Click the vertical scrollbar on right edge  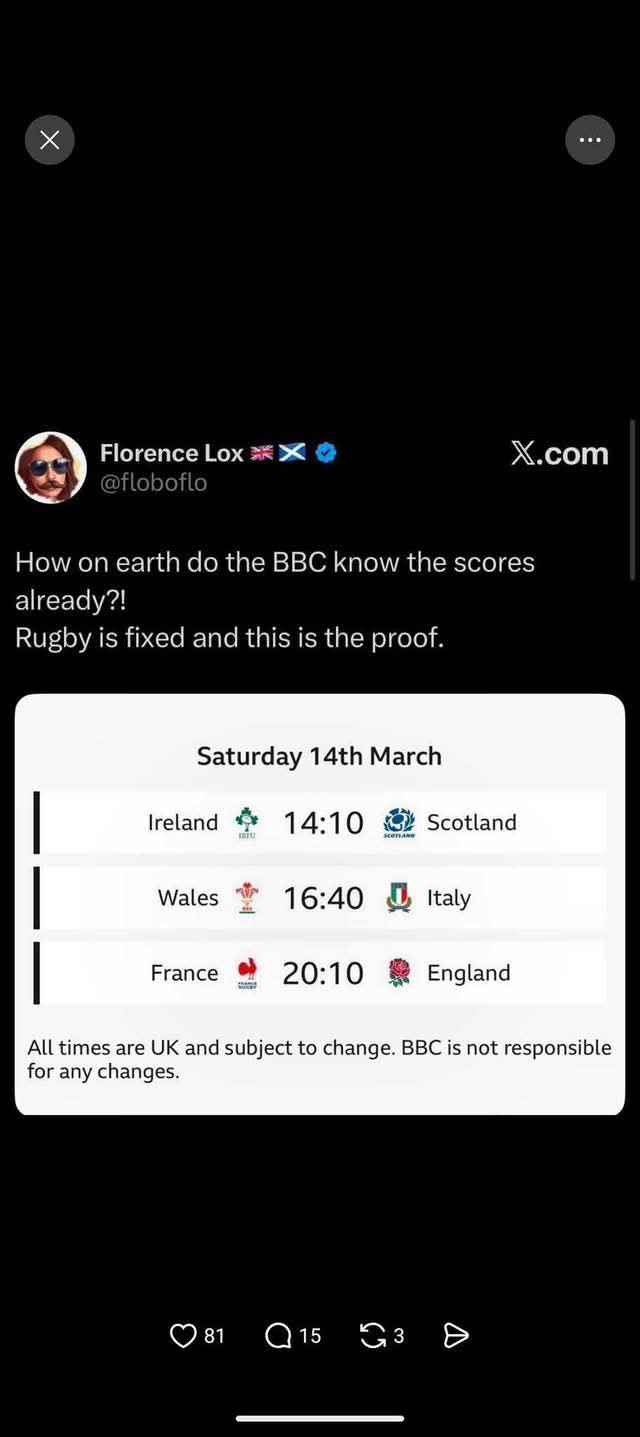632,500
